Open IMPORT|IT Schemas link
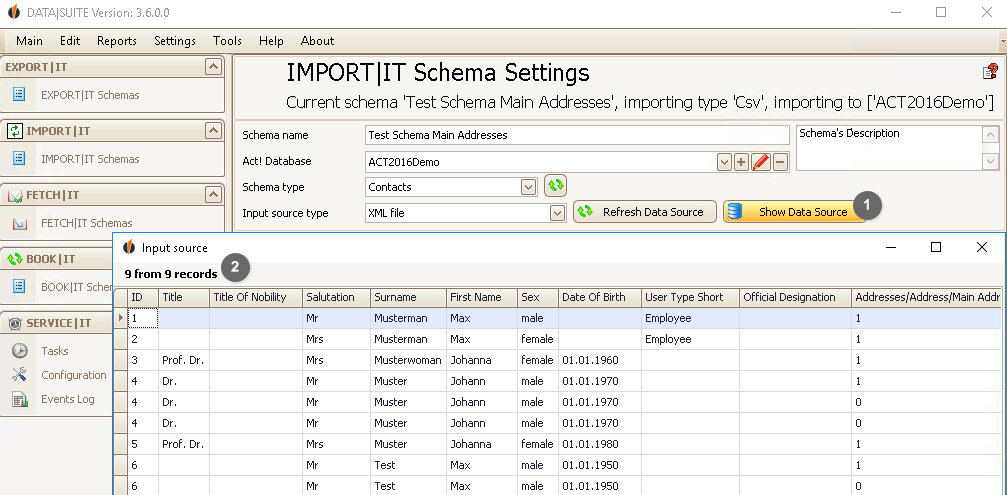1007x495 pixels. click(x=90, y=159)
